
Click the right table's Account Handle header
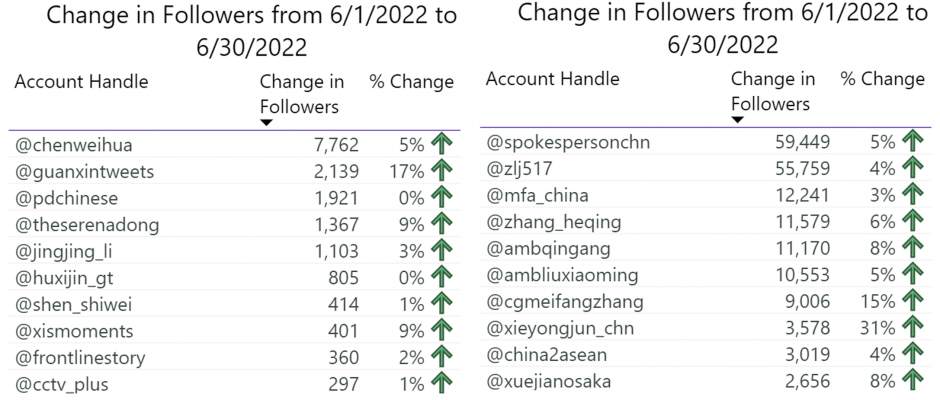(x=552, y=79)
